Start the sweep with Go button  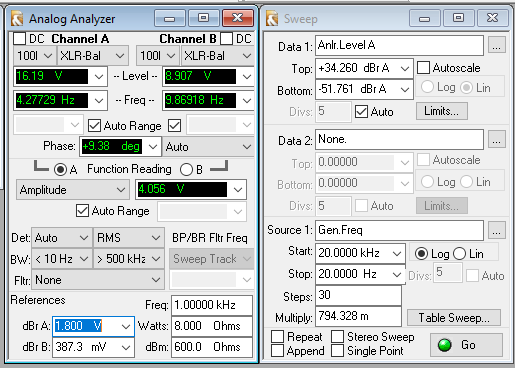tap(466, 345)
